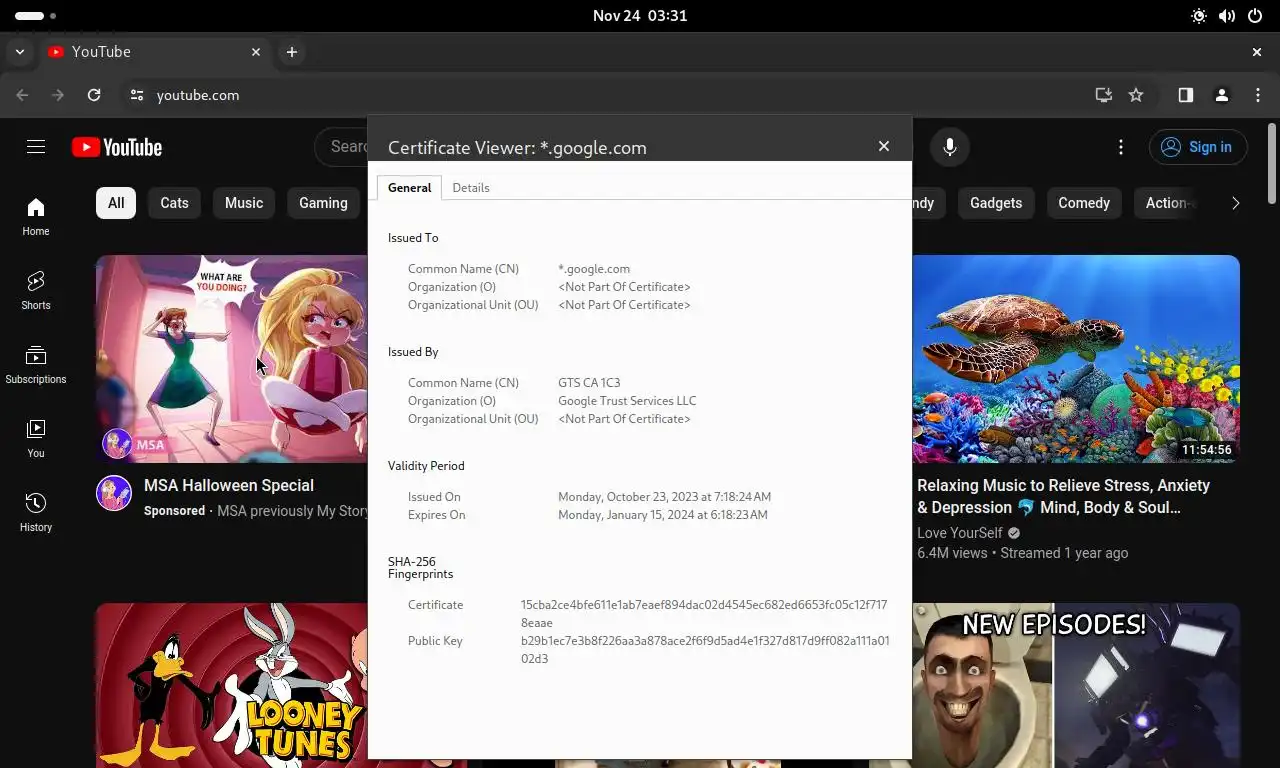Image resolution: width=1280 pixels, height=768 pixels.
Task: Switch to the Details tab in the Certificate Viewer
Action: [471, 188]
